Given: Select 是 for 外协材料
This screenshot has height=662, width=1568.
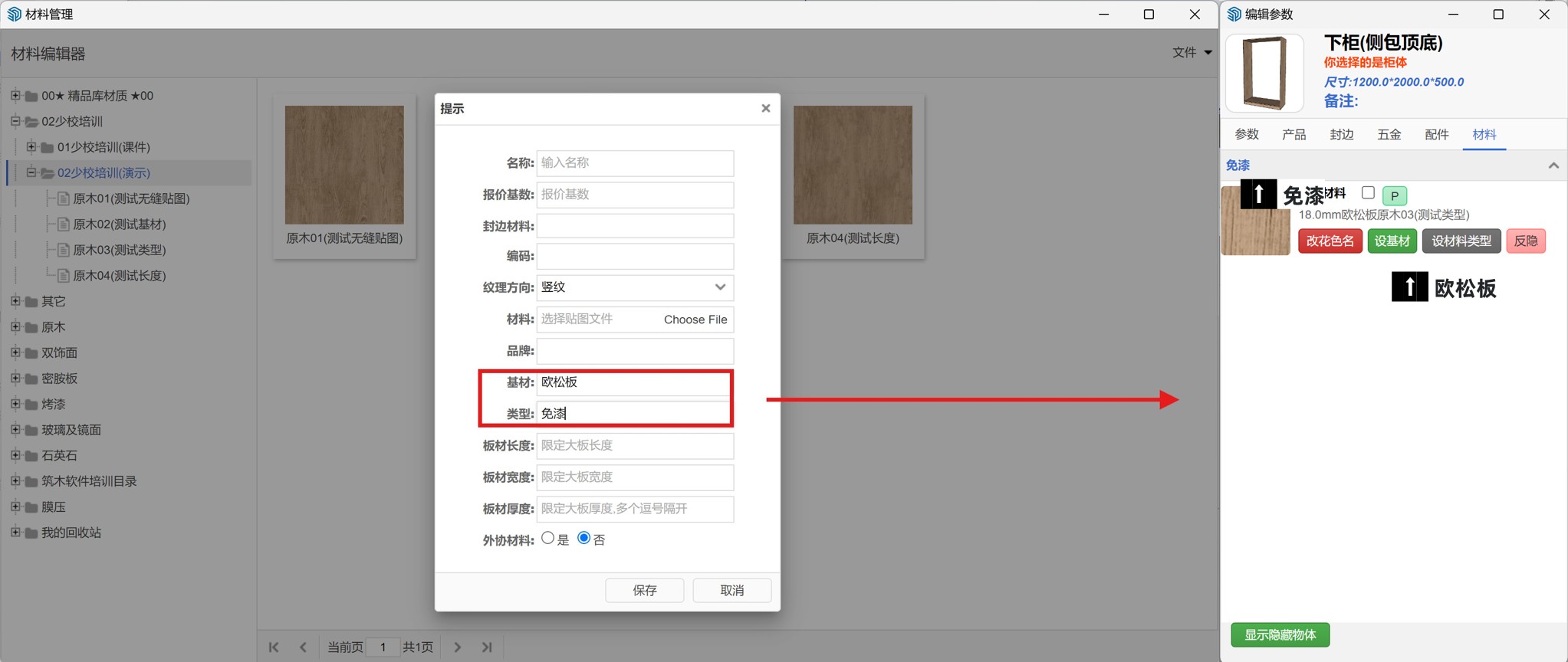Looking at the screenshot, I should [x=547, y=539].
